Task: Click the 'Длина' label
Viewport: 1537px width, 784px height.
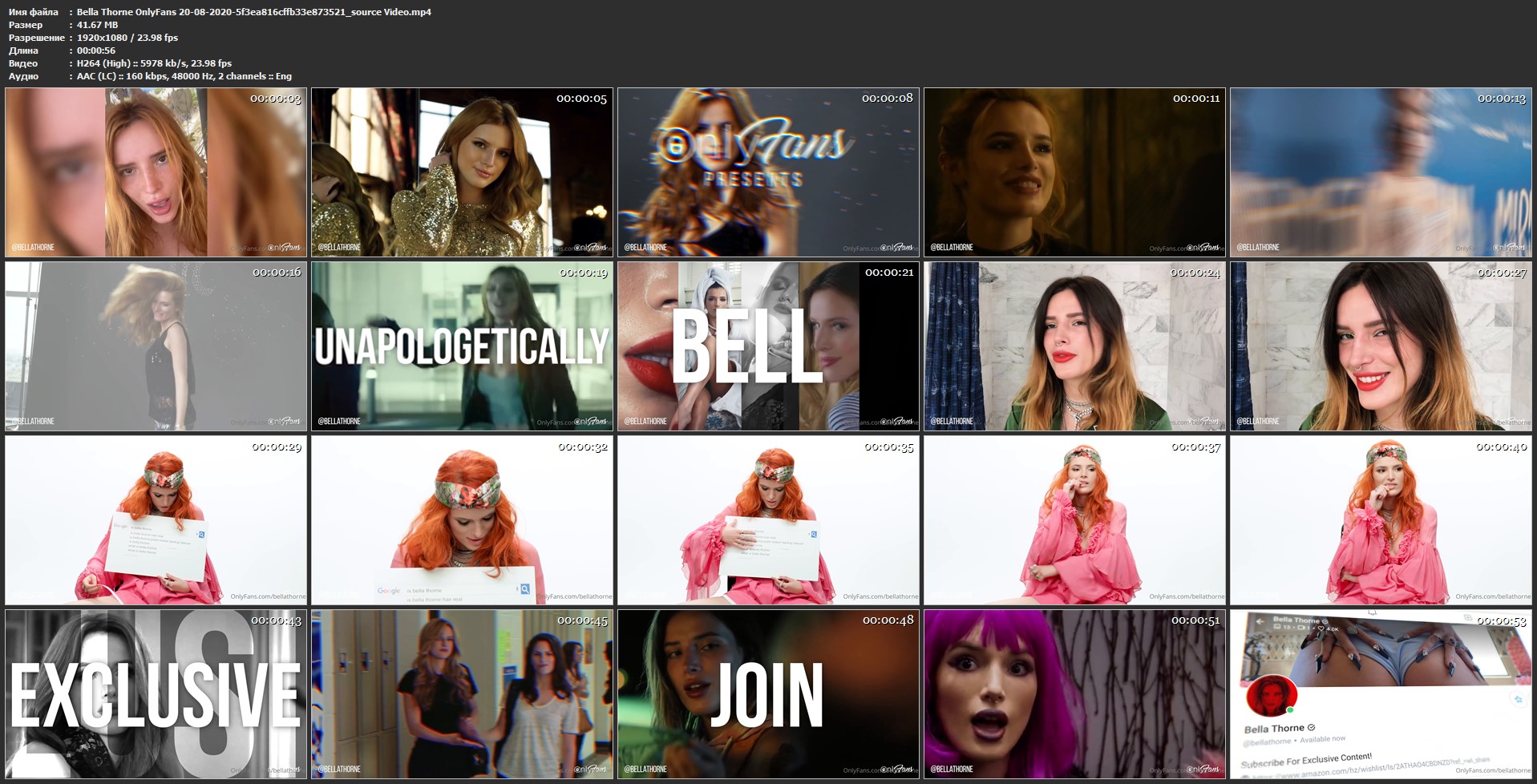Action: click(23, 51)
